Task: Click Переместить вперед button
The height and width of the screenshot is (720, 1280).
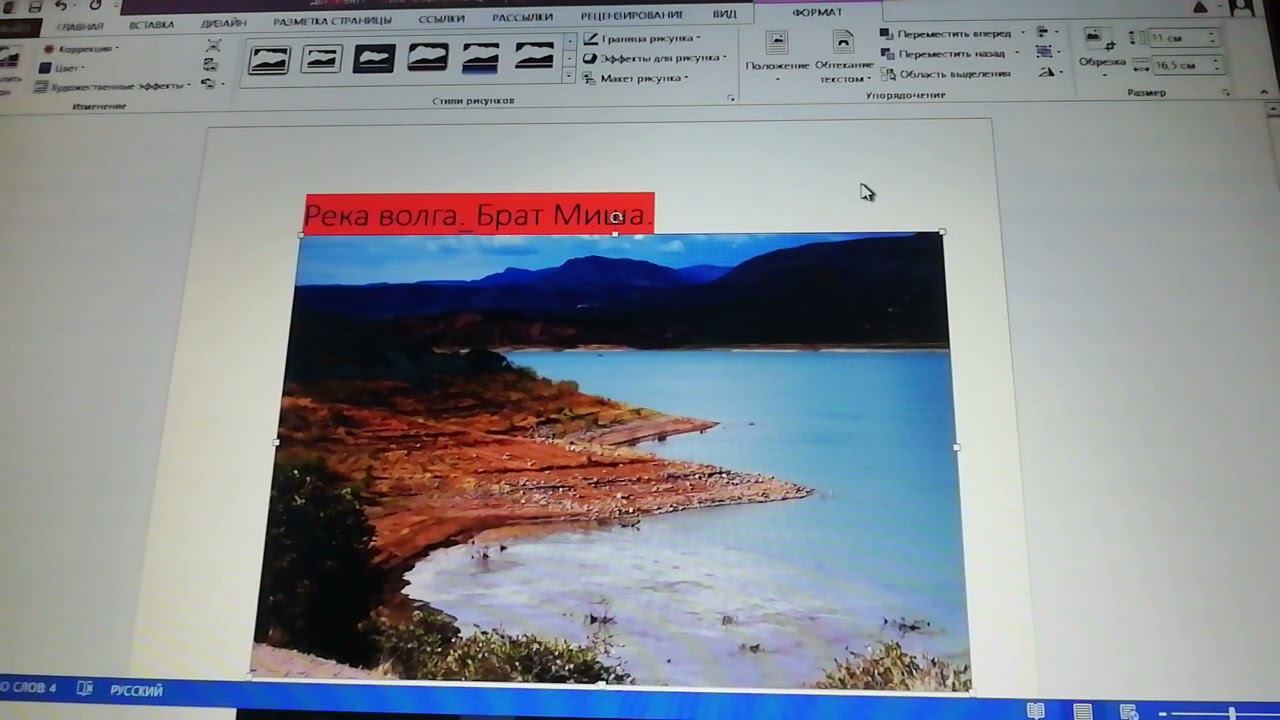Action: point(946,33)
